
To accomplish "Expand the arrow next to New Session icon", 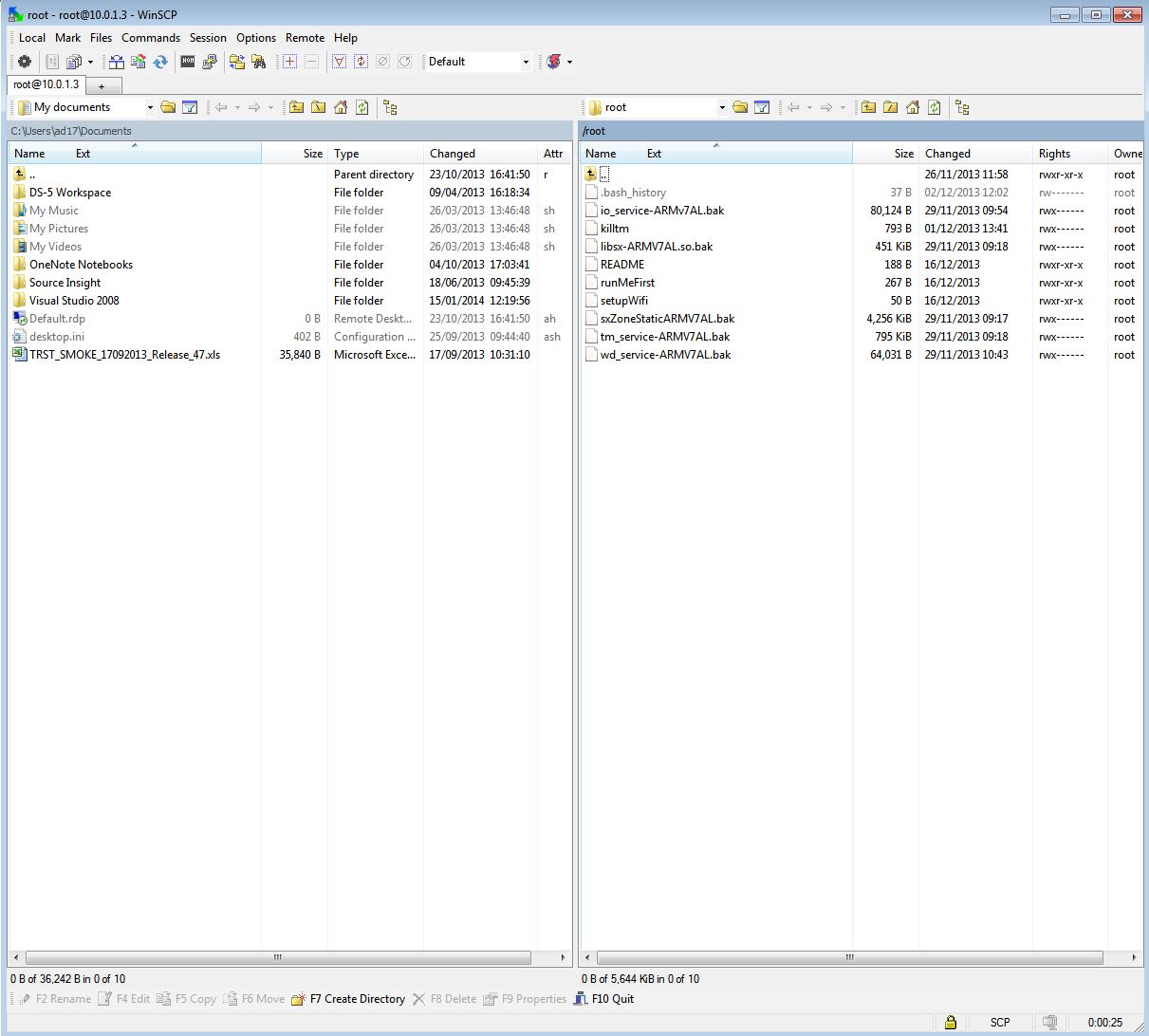I will 570,62.
